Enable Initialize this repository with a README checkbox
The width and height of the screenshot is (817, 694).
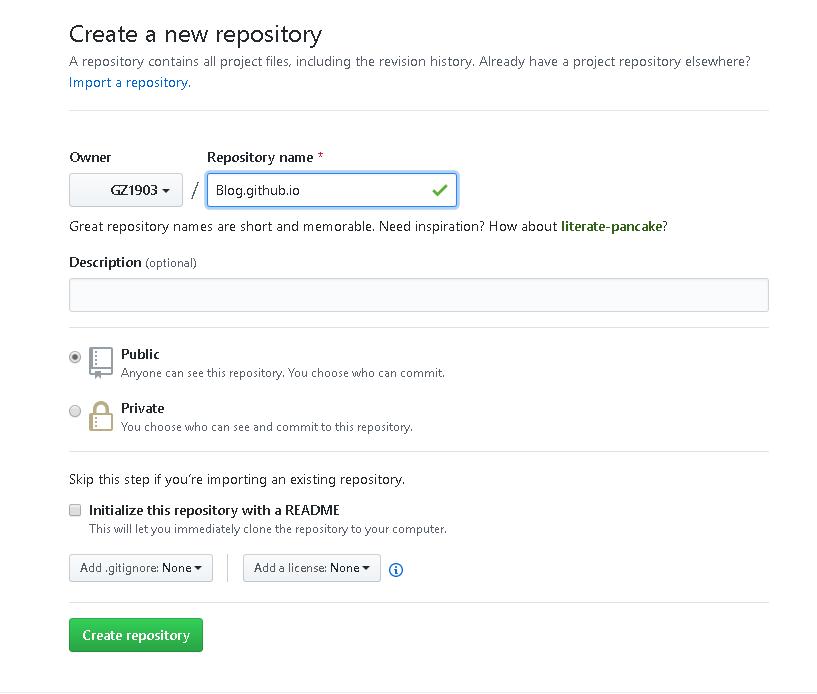click(75, 510)
